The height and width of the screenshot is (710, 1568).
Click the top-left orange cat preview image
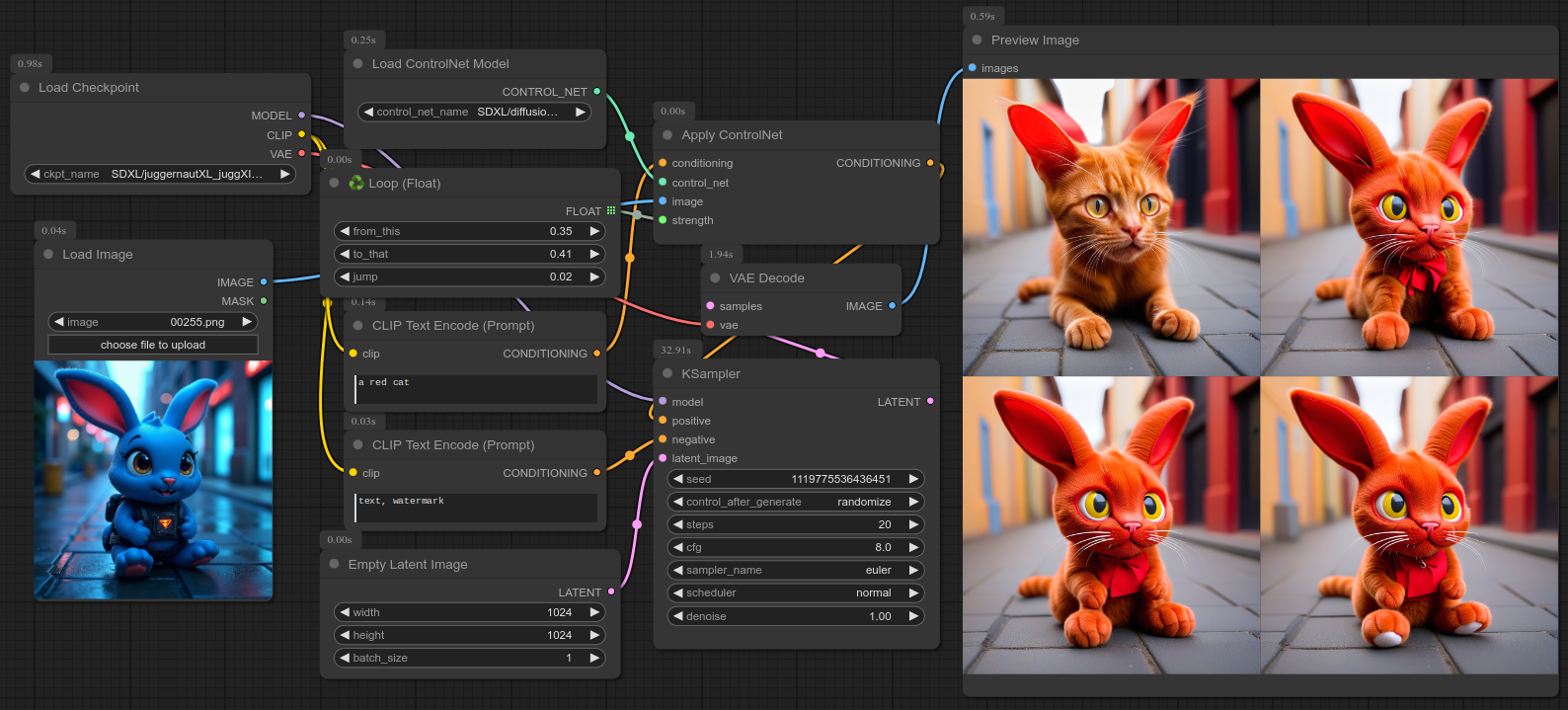click(x=1111, y=227)
